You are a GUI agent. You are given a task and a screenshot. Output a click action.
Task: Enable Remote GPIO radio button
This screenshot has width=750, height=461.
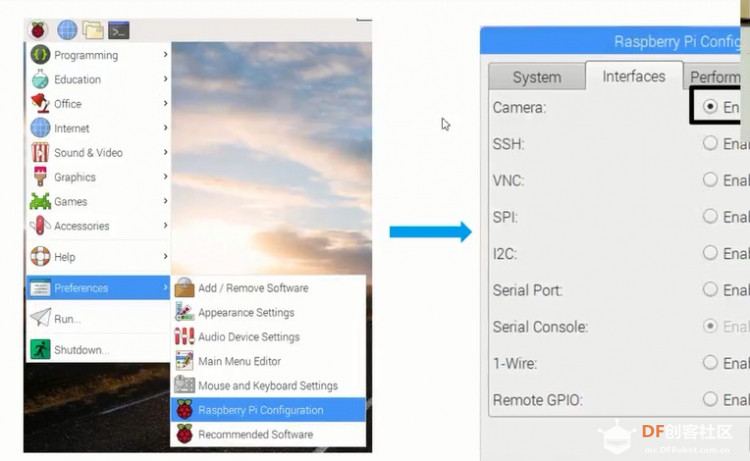711,398
